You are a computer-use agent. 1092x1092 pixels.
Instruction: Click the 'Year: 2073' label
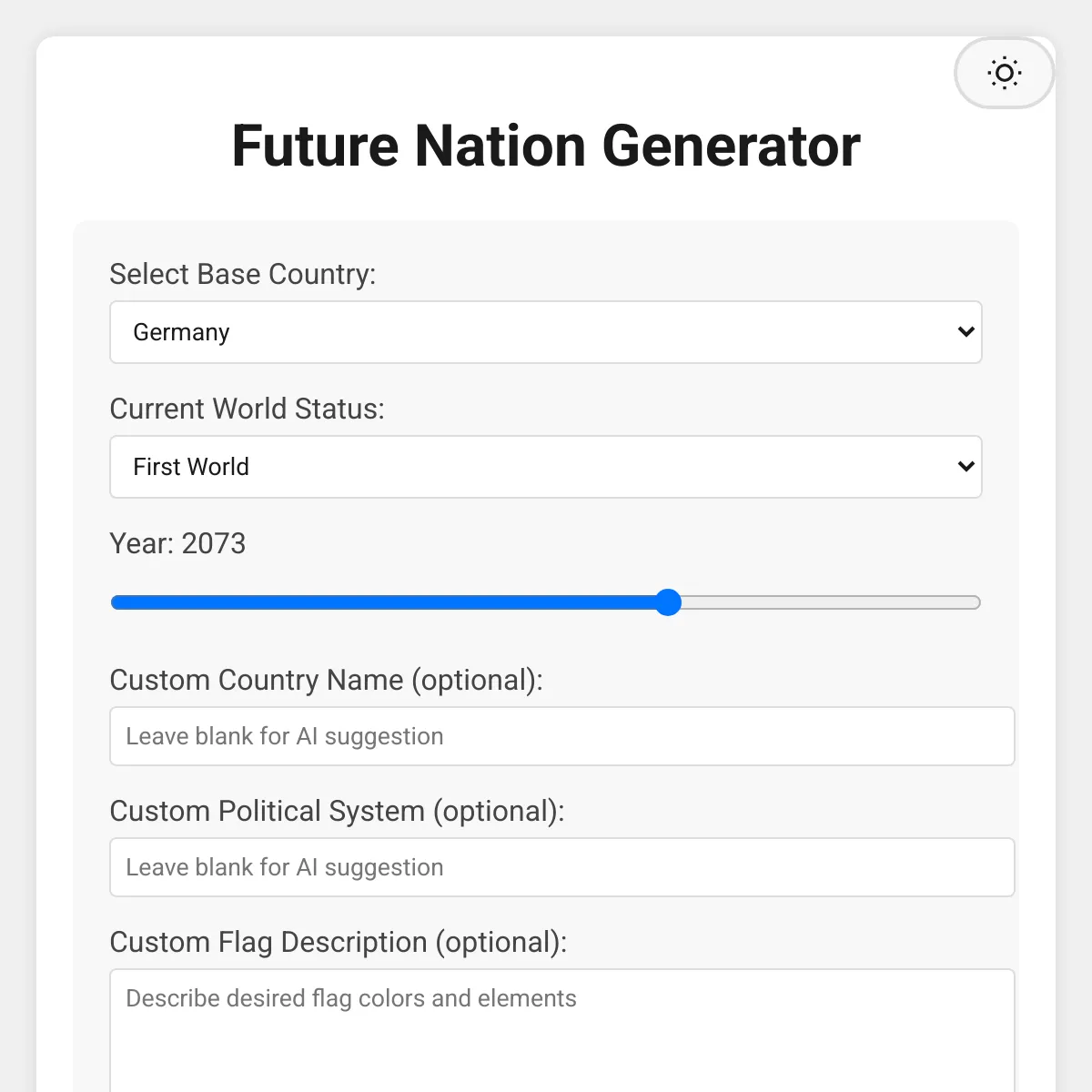click(x=178, y=543)
